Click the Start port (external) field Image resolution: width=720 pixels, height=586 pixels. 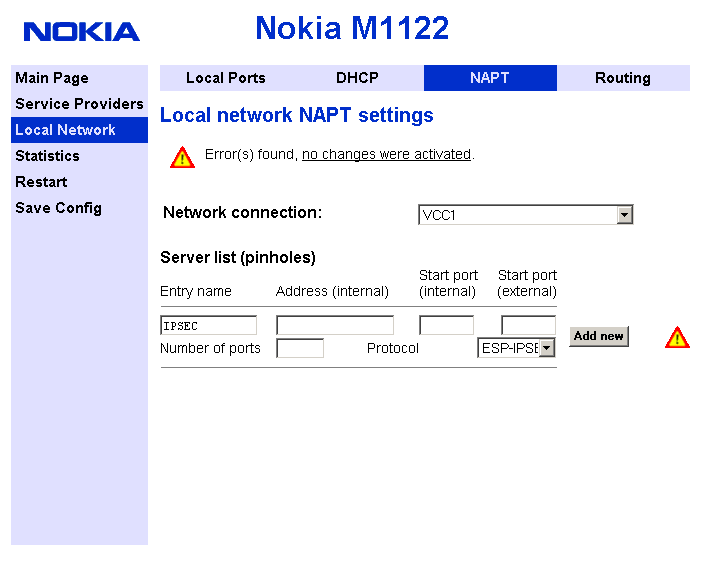tap(529, 325)
